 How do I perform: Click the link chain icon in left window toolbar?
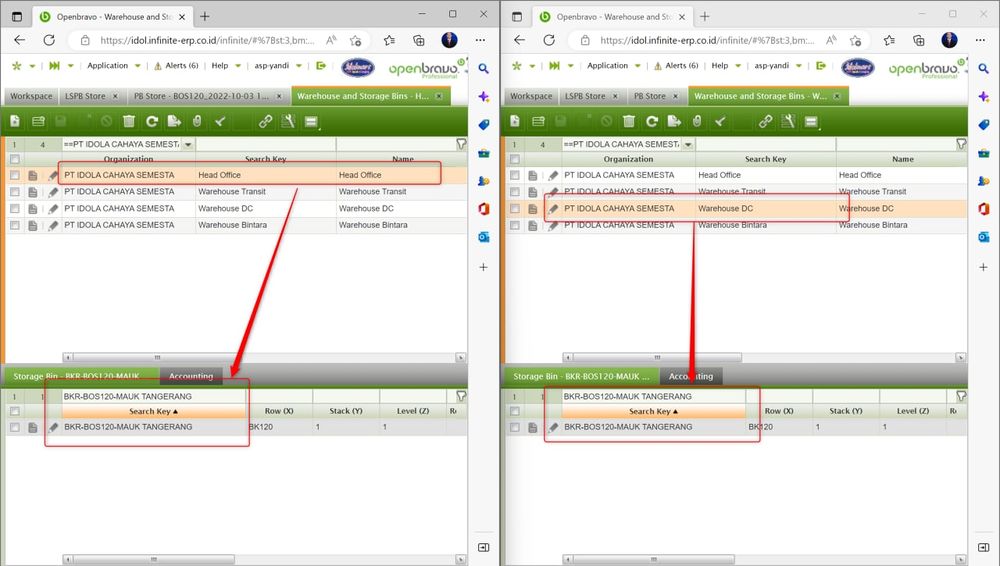[265, 121]
